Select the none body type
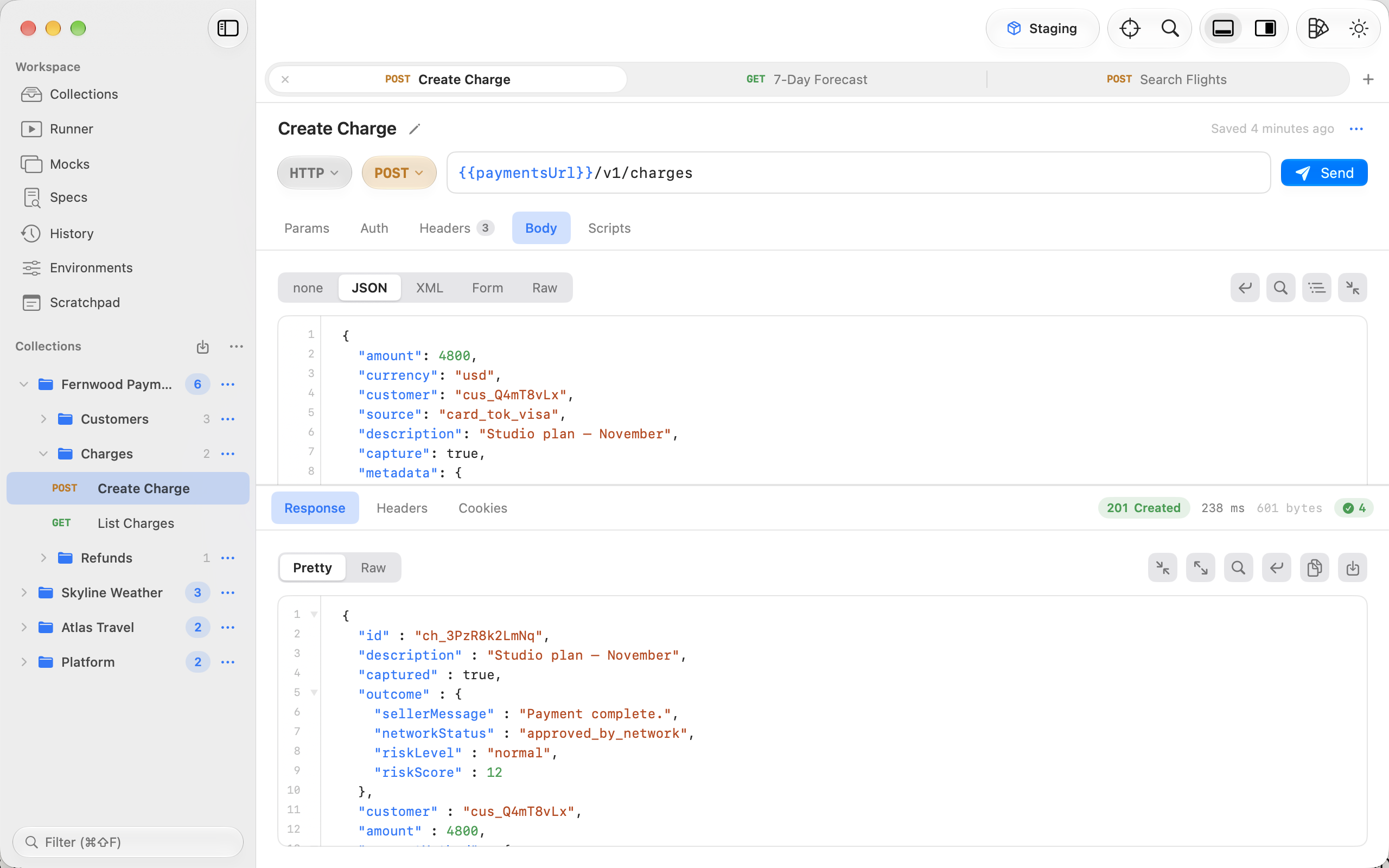The image size is (1389, 868). 308,288
